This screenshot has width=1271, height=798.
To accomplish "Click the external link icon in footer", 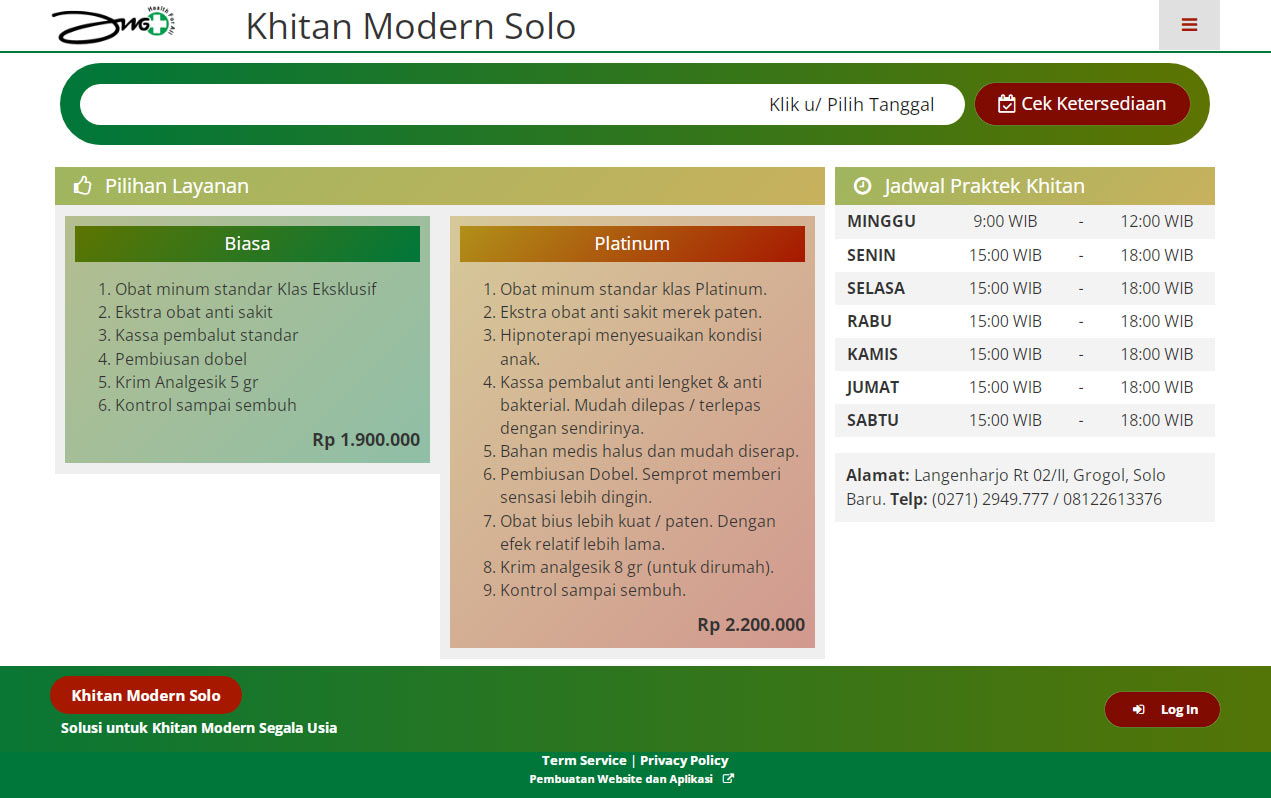I will pyautogui.click(x=728, y=779).
